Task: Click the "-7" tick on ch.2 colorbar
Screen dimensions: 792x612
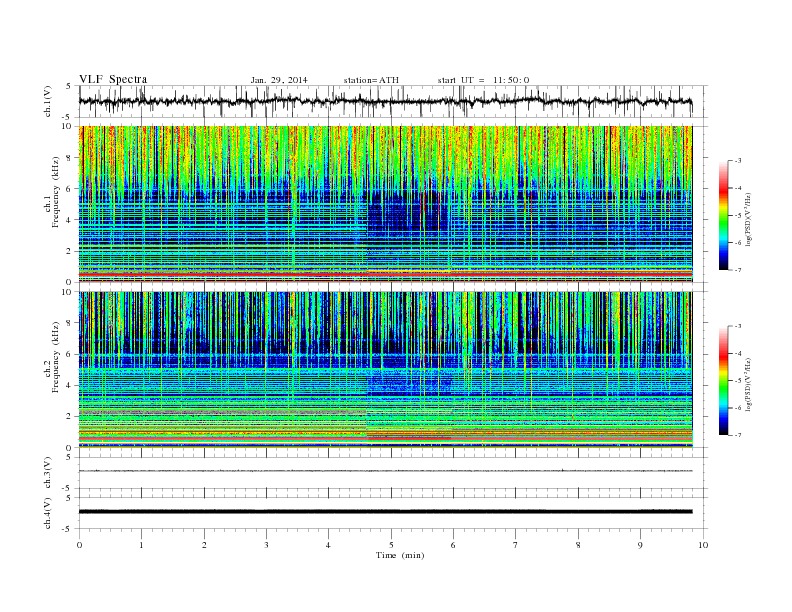Action: pos(738,435)
